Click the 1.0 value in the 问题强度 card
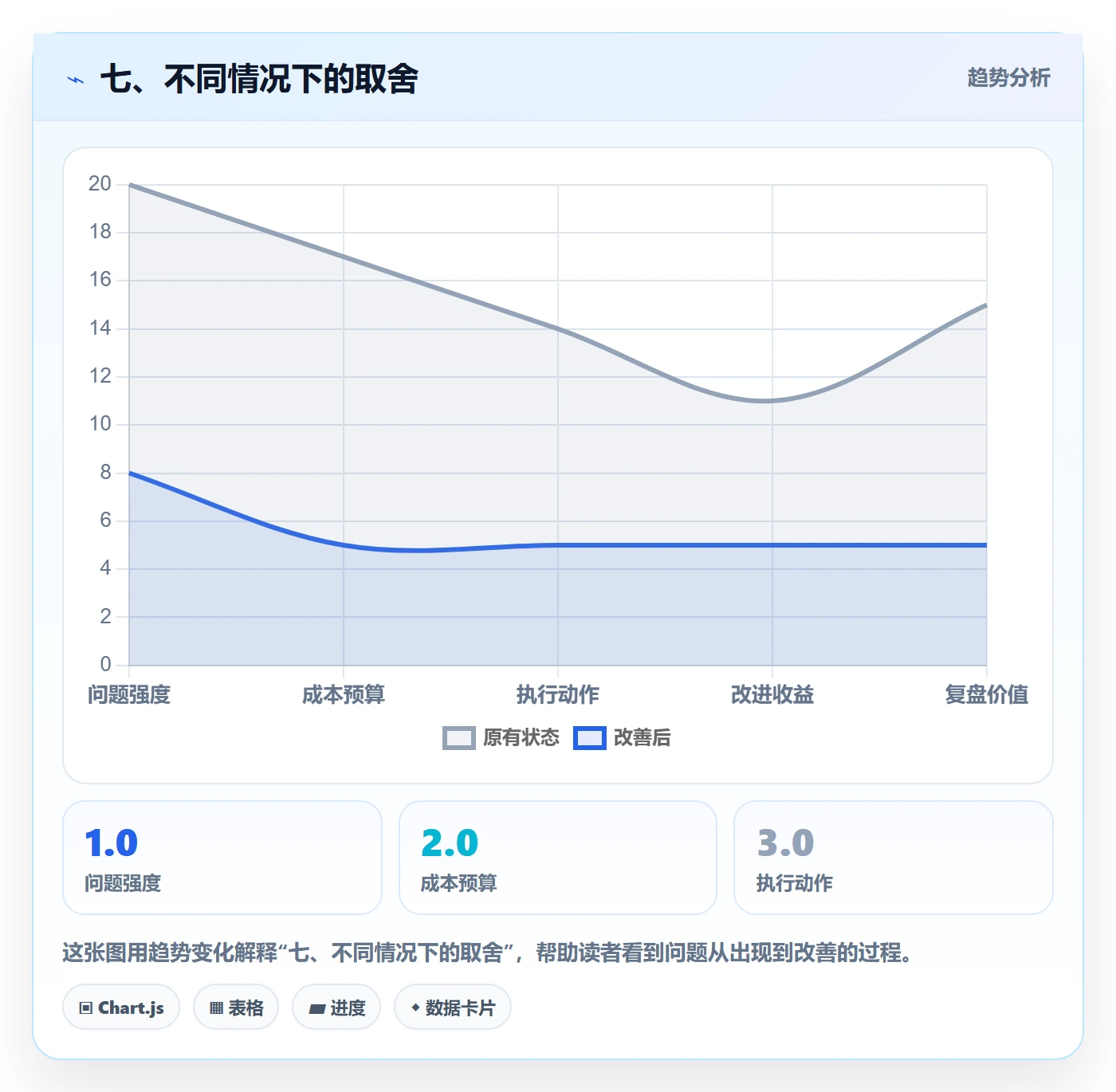The image size is (1116, 1092). coord(112,843)
